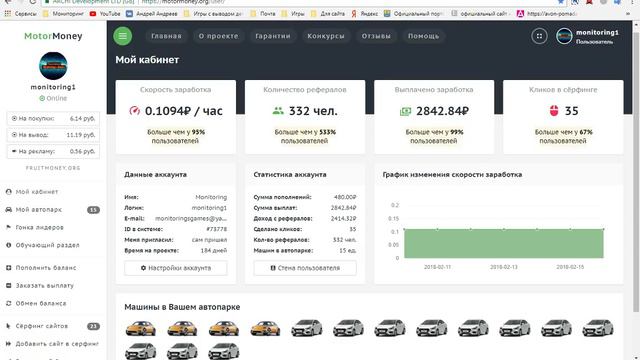Screen dimensions: 640x360
Task: Click the E-mail value monitoringgames@ya...
Action: click(191, 219)
